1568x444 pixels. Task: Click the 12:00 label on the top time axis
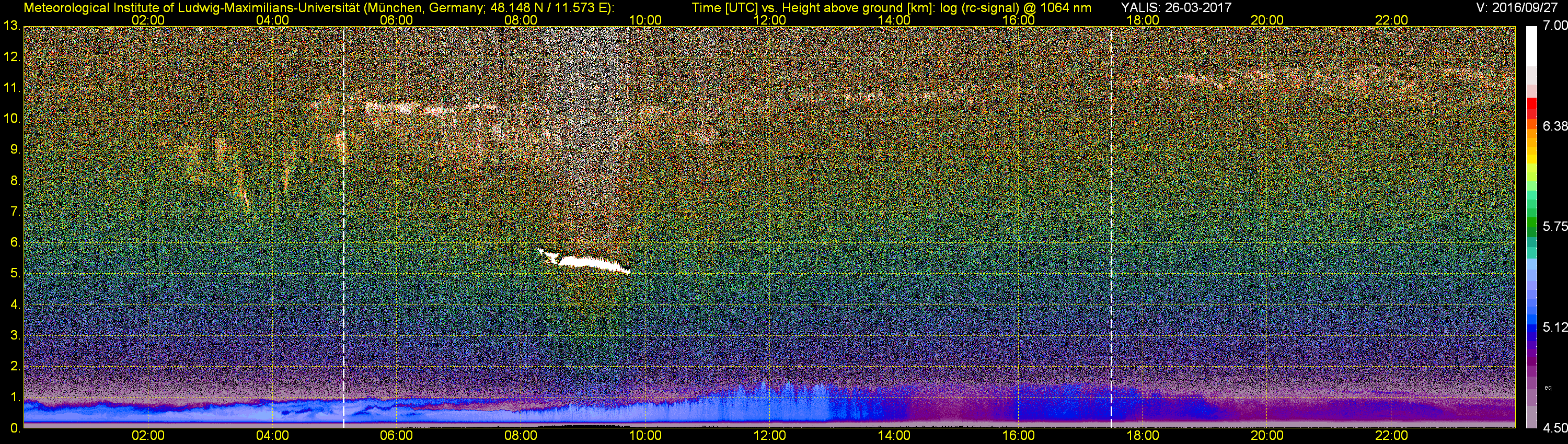[x=769, y=20]
